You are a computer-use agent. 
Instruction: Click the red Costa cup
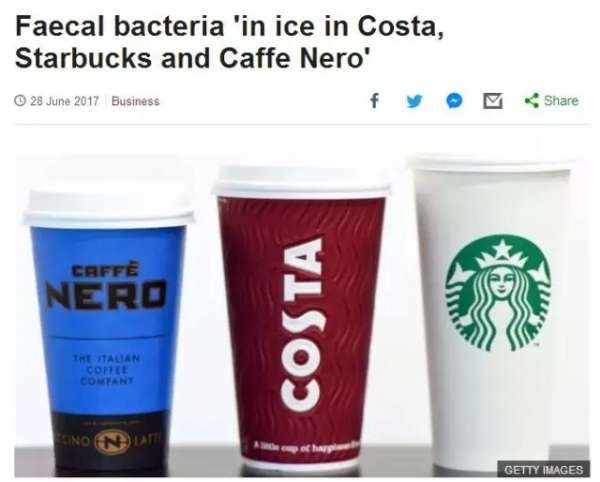301,320
